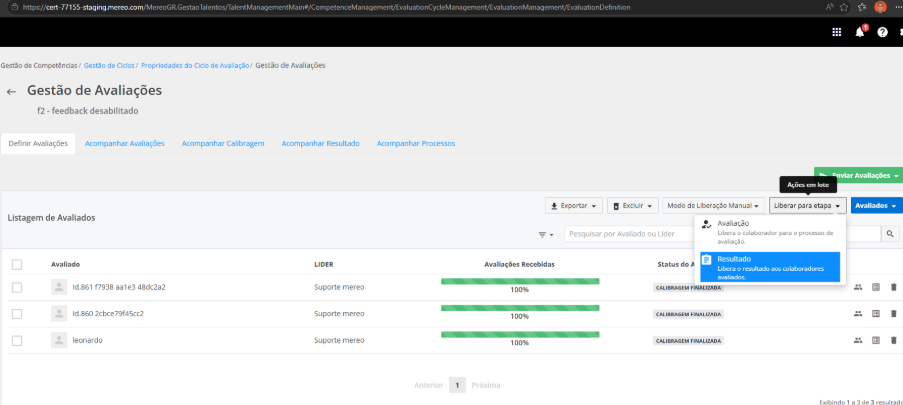Open the table icon in Id.860 row
903x405 pixels.
(876, 313)
